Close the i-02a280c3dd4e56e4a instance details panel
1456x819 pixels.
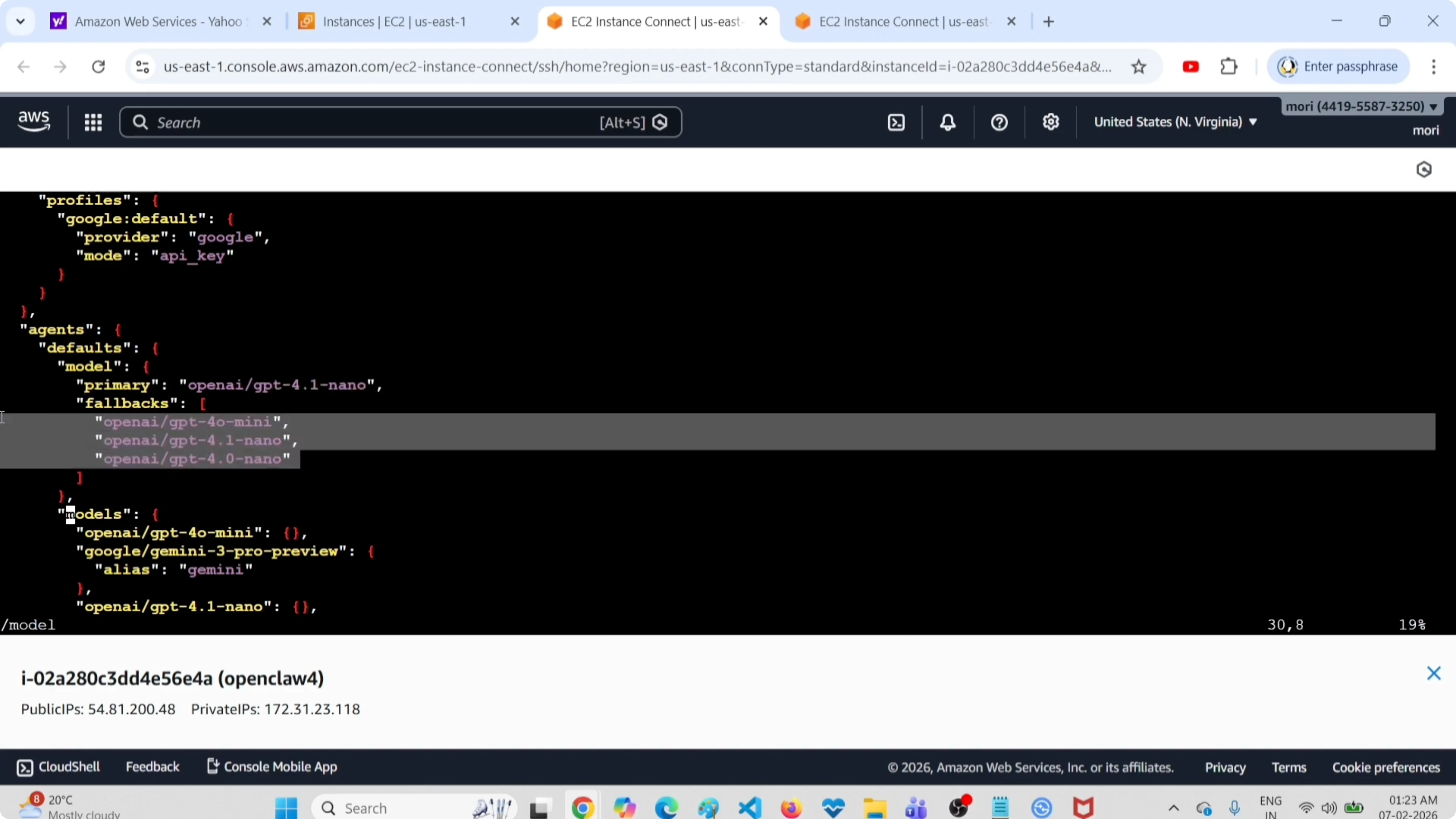1434,673
